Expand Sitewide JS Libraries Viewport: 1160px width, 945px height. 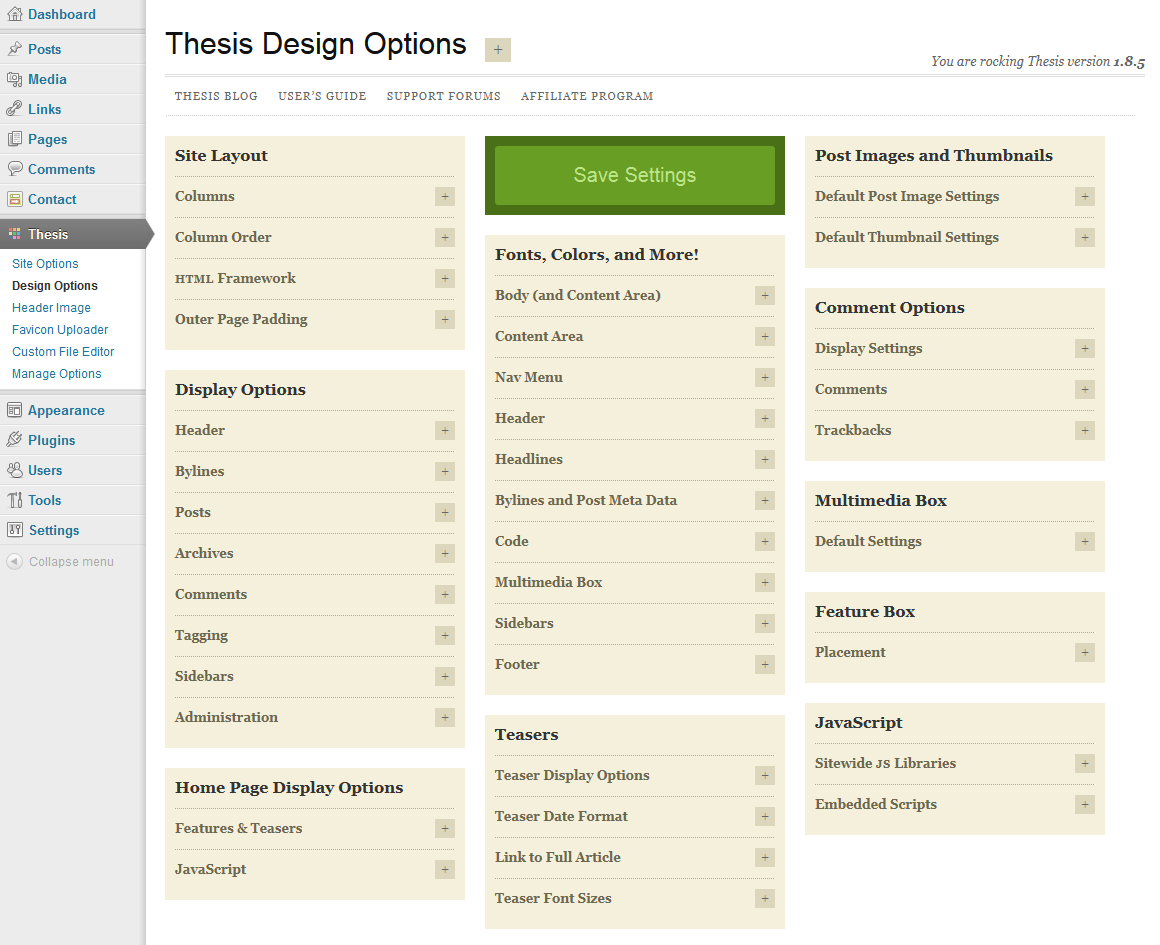point(1085,764)
